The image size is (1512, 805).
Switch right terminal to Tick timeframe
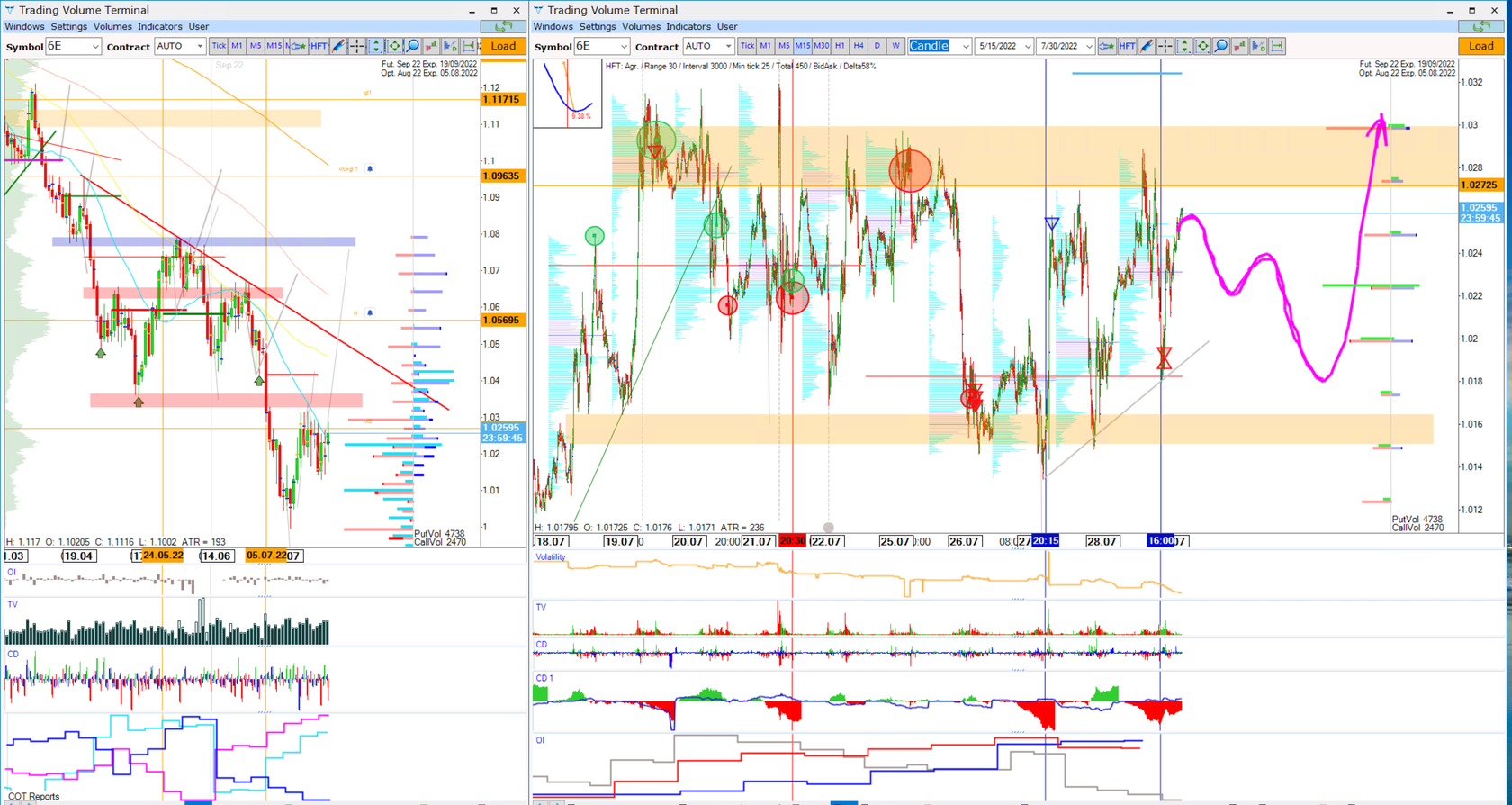tap(747, 46)
